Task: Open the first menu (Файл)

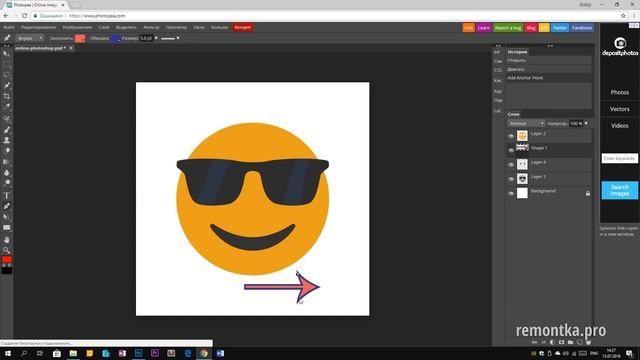Action: [9, 27]
